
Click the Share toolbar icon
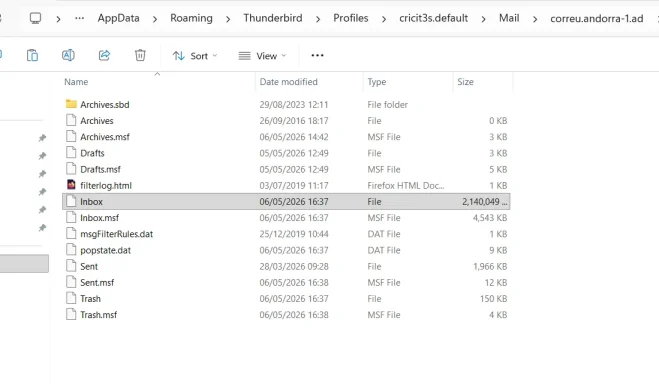104,55
